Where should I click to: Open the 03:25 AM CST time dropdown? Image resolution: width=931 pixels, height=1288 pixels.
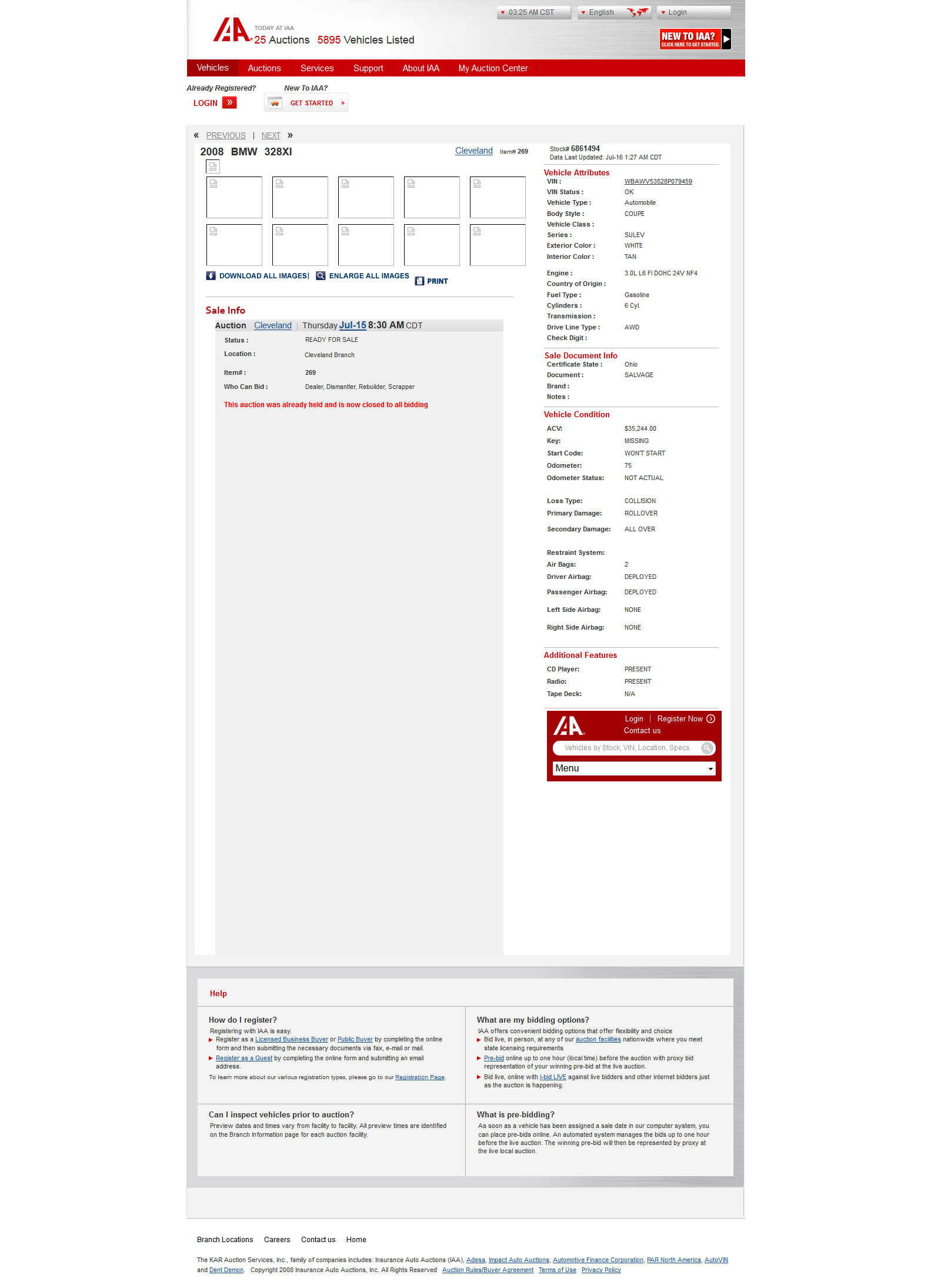click(x=533, y=12)
